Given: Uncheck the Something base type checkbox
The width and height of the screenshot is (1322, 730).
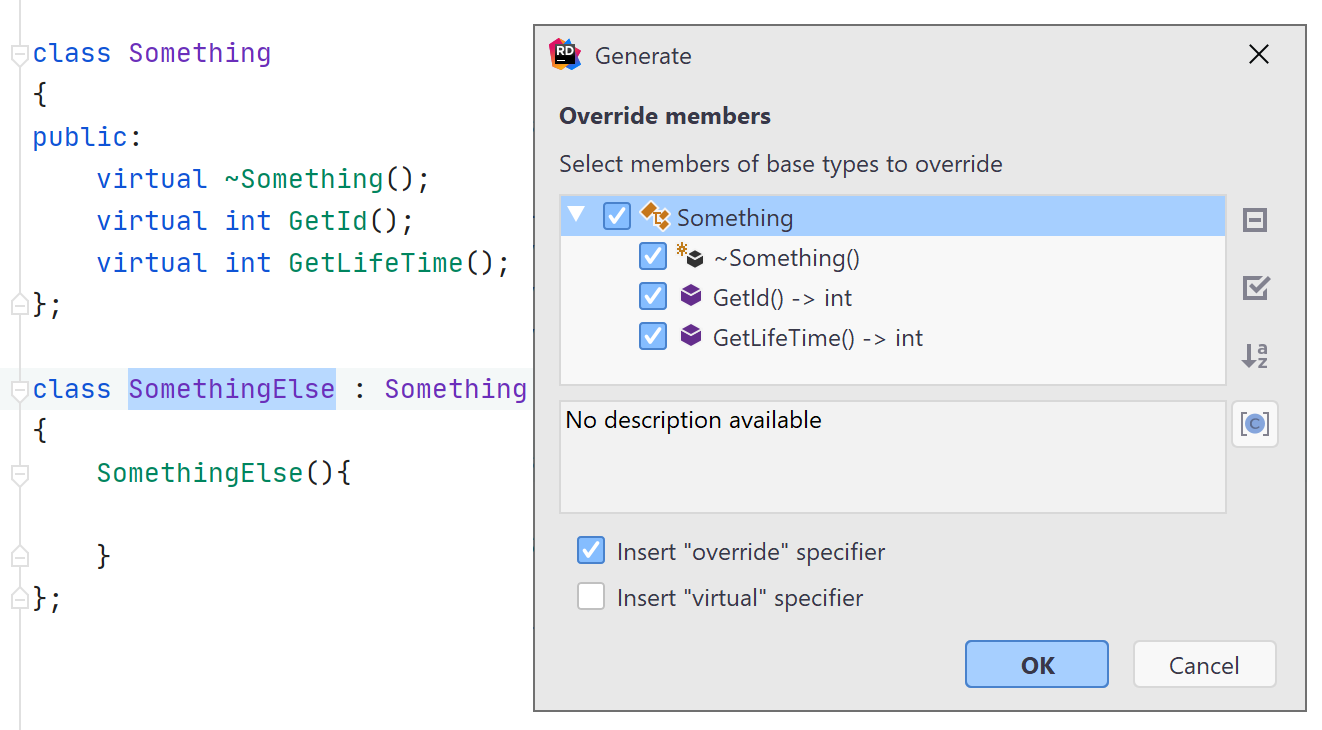Looking at the screenshot, I should click(617, 216).
